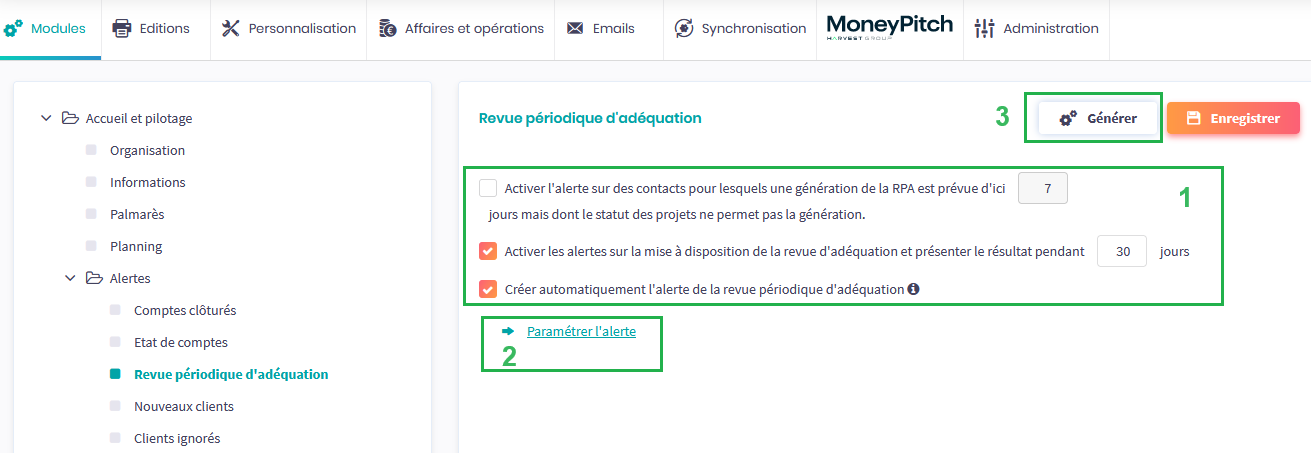Uncheck automatic creation of periodic review alert

[x=488, y=289]
